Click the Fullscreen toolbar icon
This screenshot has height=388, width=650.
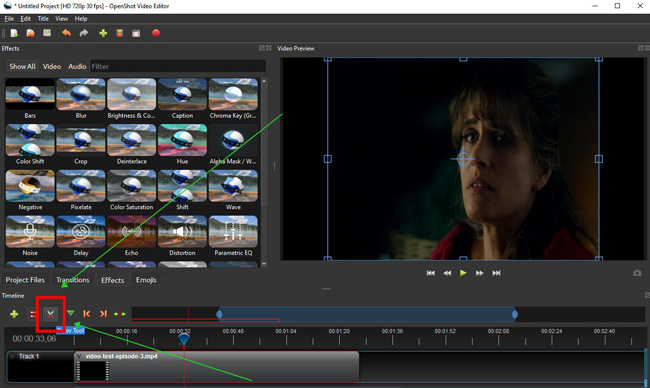tap(136, 34)
